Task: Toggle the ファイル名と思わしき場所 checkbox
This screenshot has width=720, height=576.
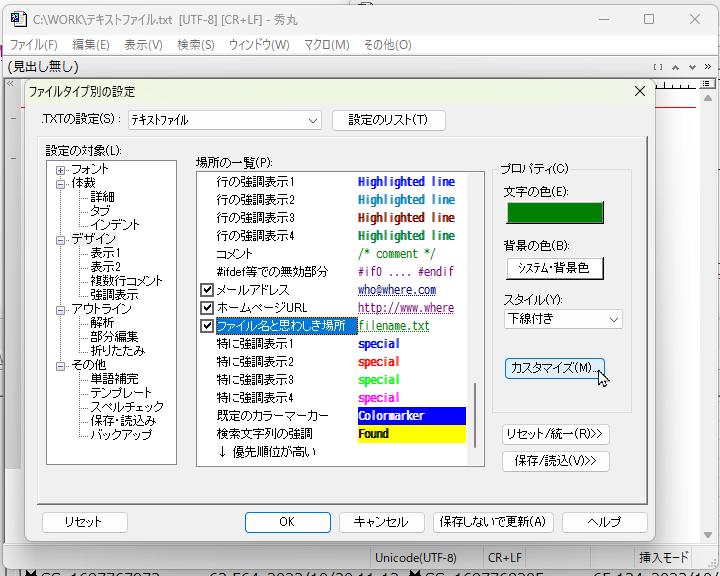Action: click(207, 326)
